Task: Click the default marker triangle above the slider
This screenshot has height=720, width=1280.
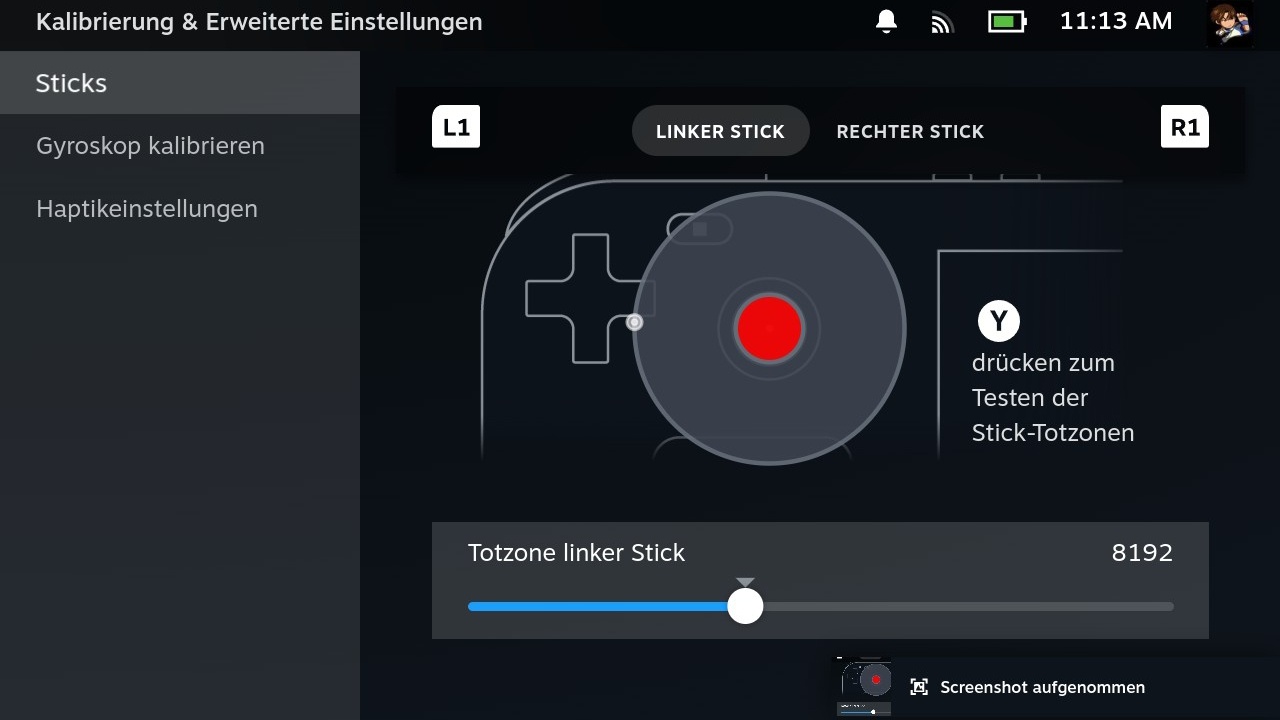Action: (x=745, y=582)
